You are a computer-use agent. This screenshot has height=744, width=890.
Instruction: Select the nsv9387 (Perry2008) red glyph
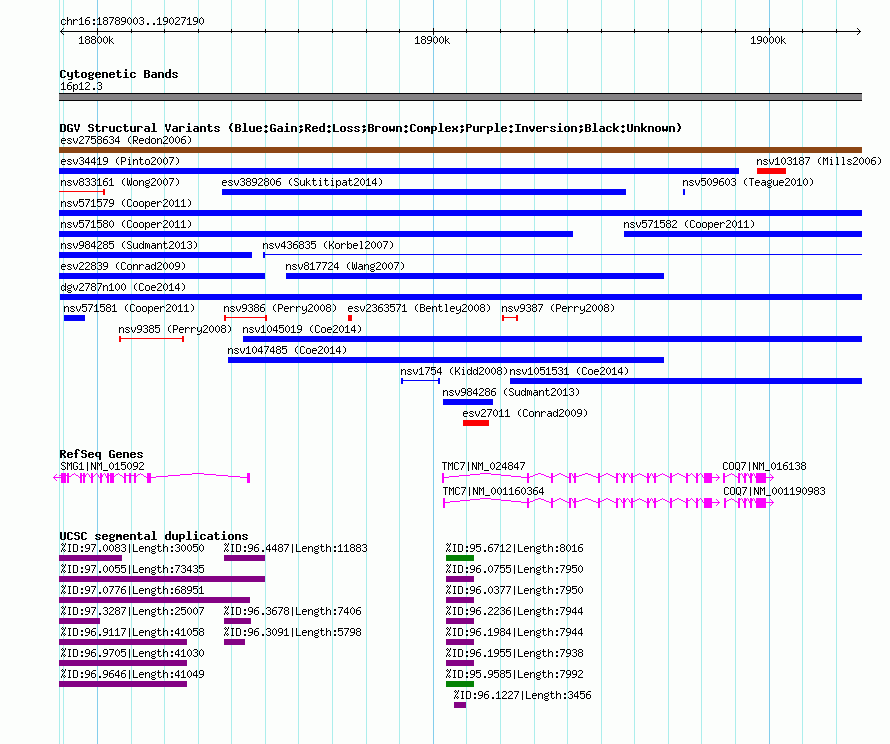tap(510, 318)
